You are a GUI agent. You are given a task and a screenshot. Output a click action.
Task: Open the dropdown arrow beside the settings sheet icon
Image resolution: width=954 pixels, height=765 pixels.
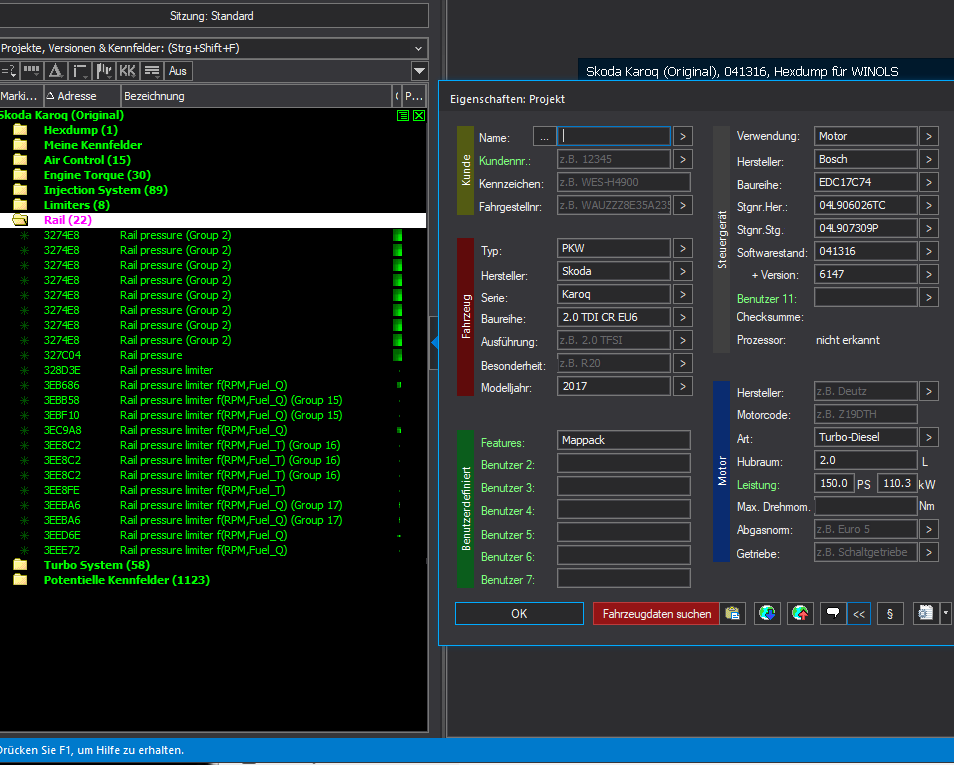click(946, 614)
